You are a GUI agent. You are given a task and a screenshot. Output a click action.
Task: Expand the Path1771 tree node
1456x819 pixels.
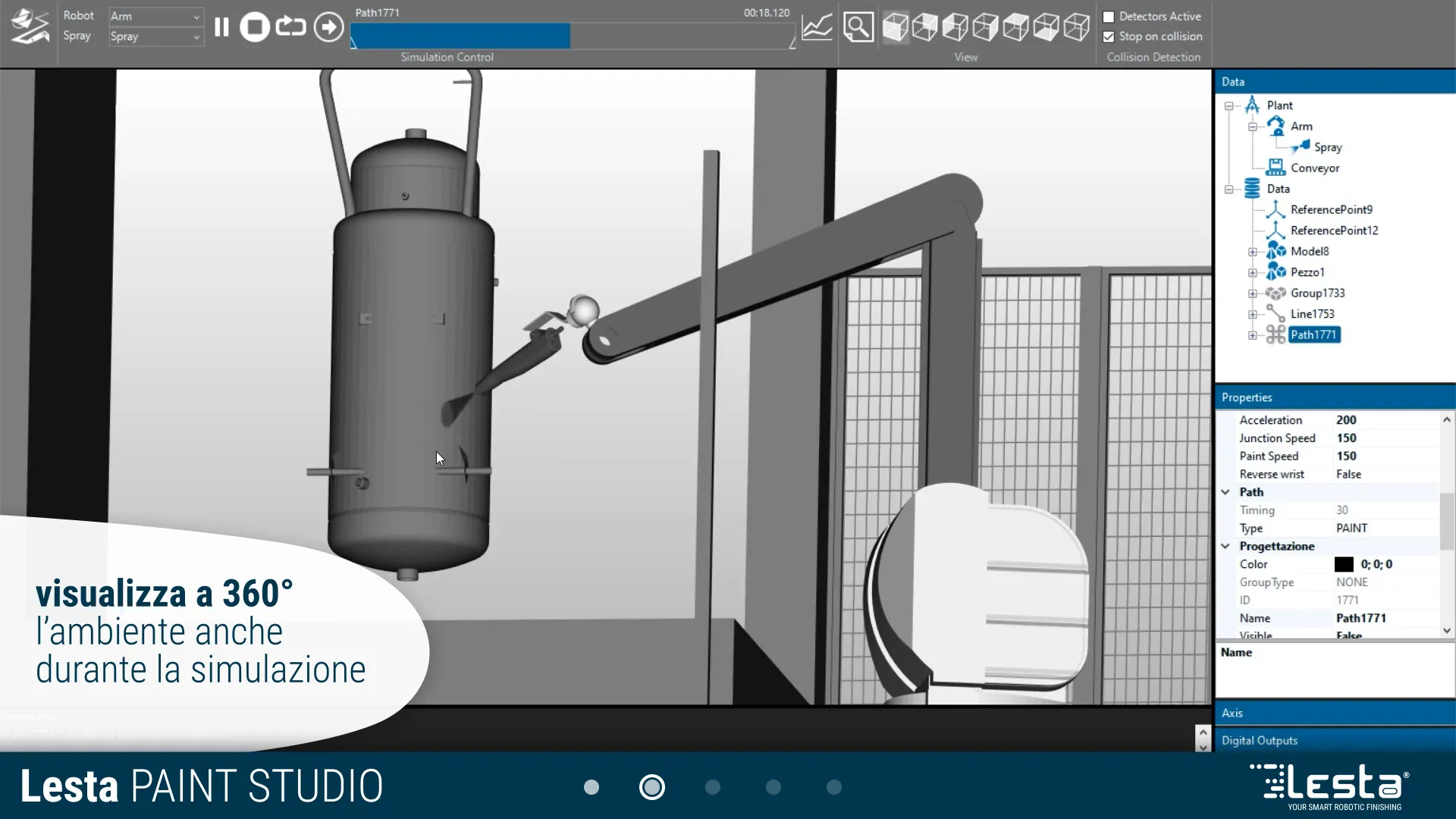tap(1253, 335)
